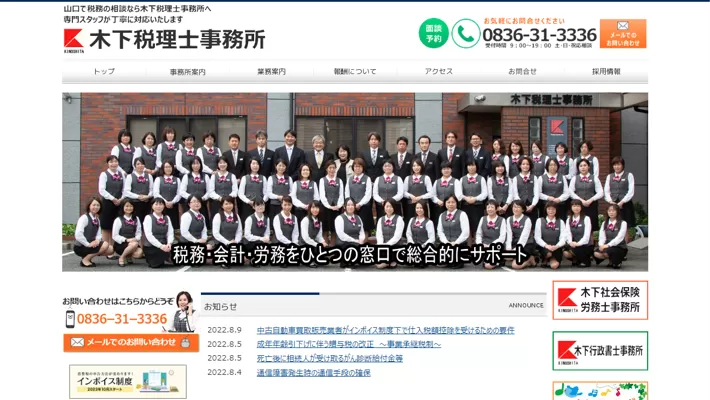Go to アクセス in the navigation bar
The image size is (710, 400).
click(x=438, y=72)
